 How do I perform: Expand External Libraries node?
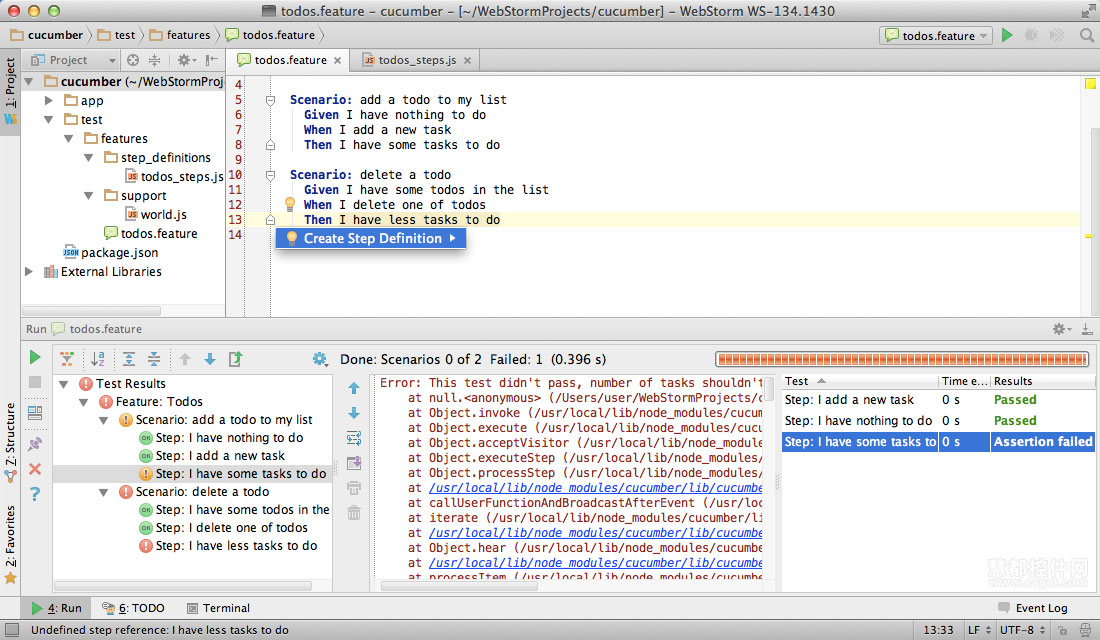click(29, 271)
